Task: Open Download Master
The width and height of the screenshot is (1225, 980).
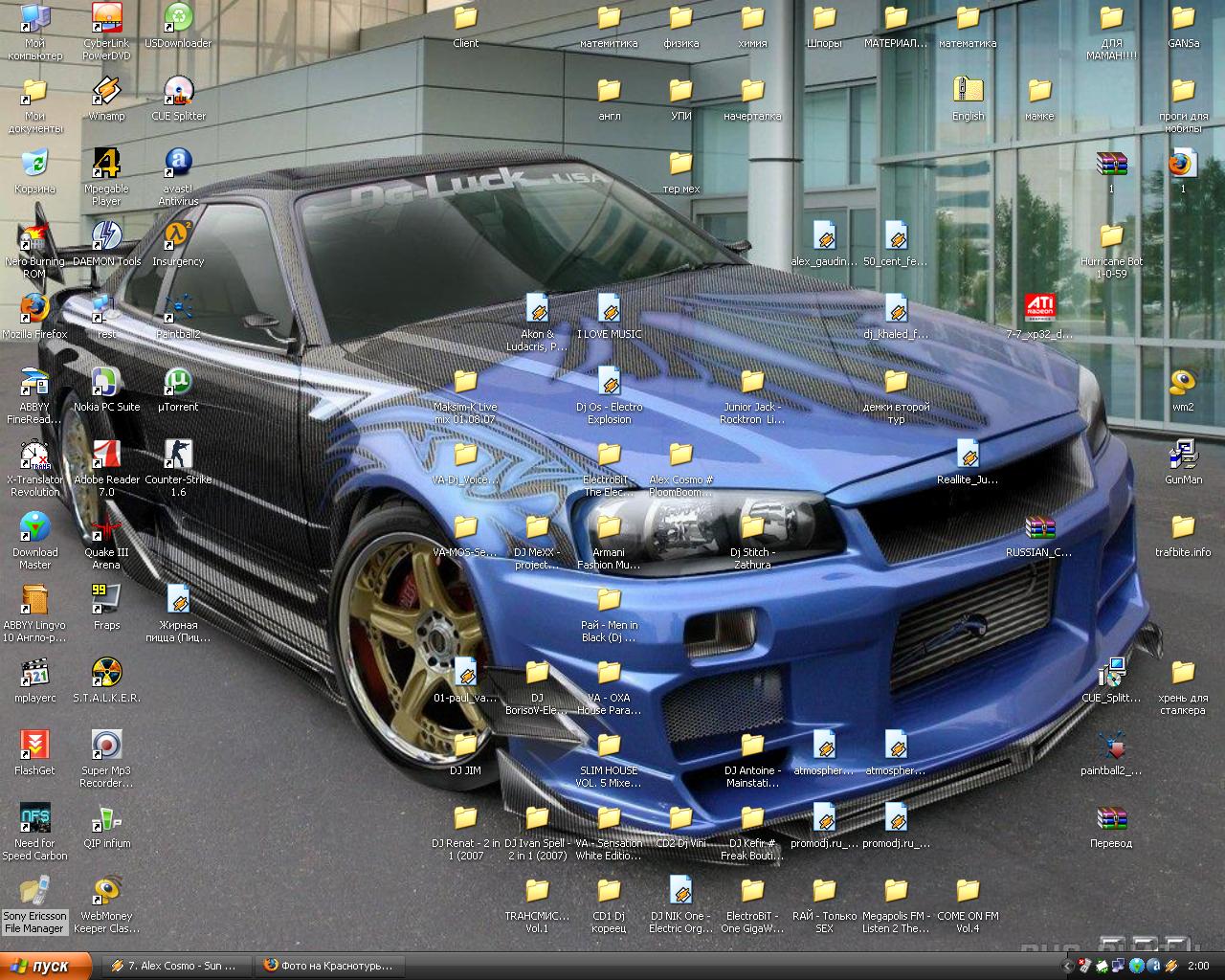Action: tap(34, 542)
